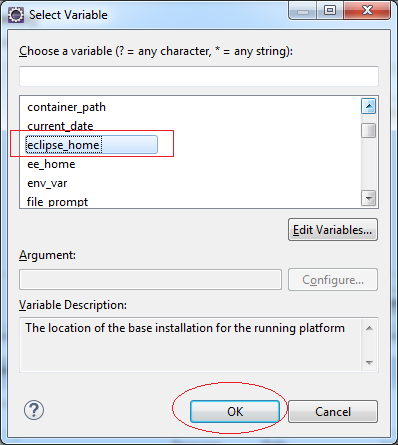Click the description box scroll down arrow
Viewport: 398px width, 445px height.
369,362
